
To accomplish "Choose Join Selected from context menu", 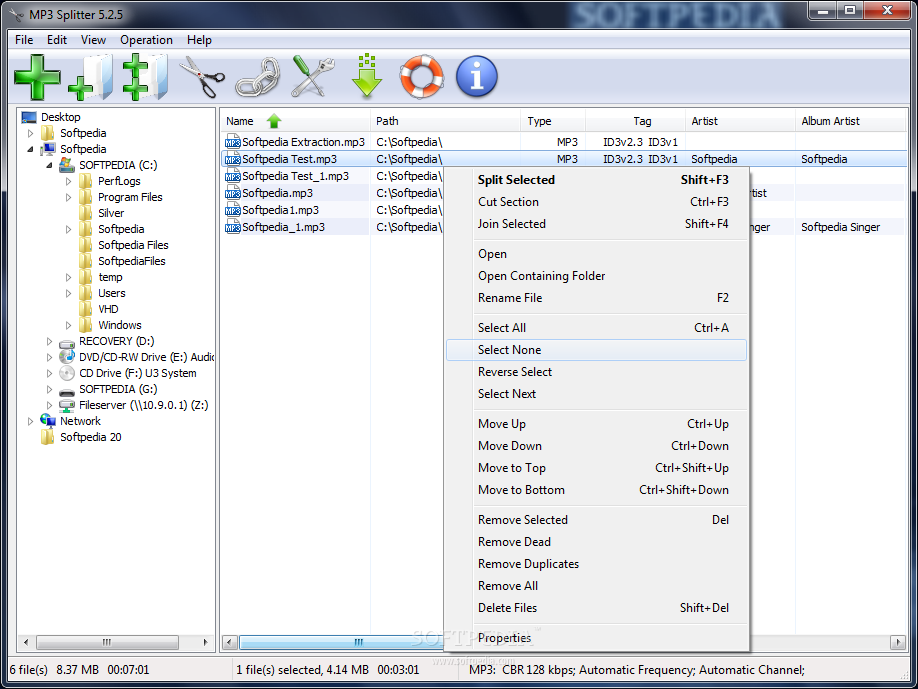I will [x=596, y=224].
